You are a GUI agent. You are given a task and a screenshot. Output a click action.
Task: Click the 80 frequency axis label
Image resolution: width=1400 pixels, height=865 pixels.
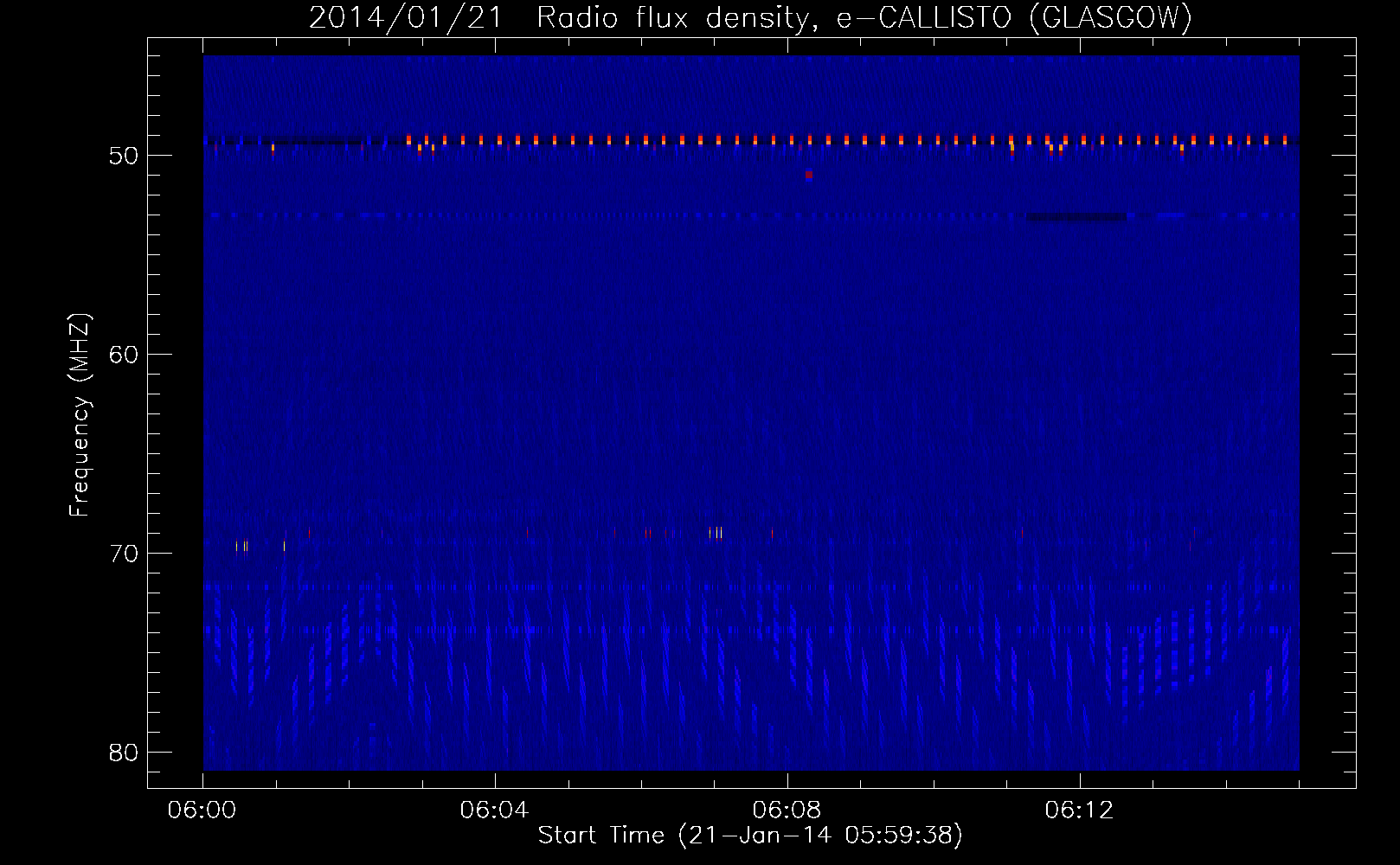click(124, 753)
